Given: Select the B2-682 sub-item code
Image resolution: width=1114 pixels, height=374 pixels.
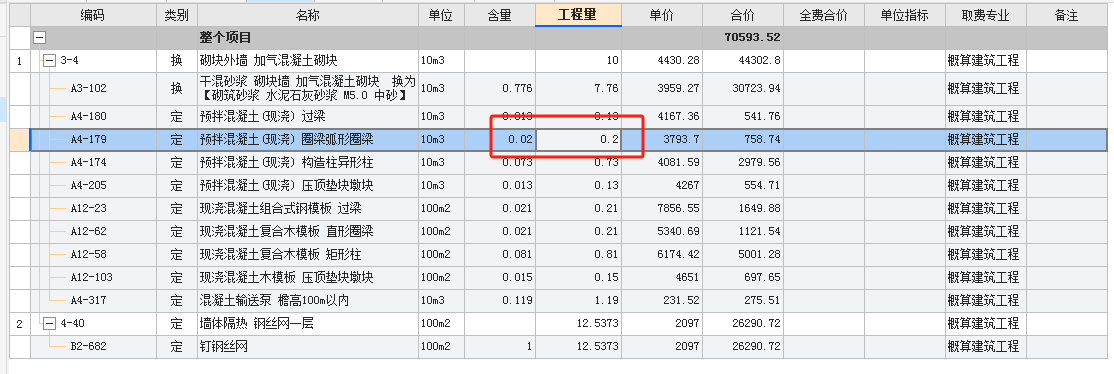Looking at the screenshot, I should [x=88, y=347].
